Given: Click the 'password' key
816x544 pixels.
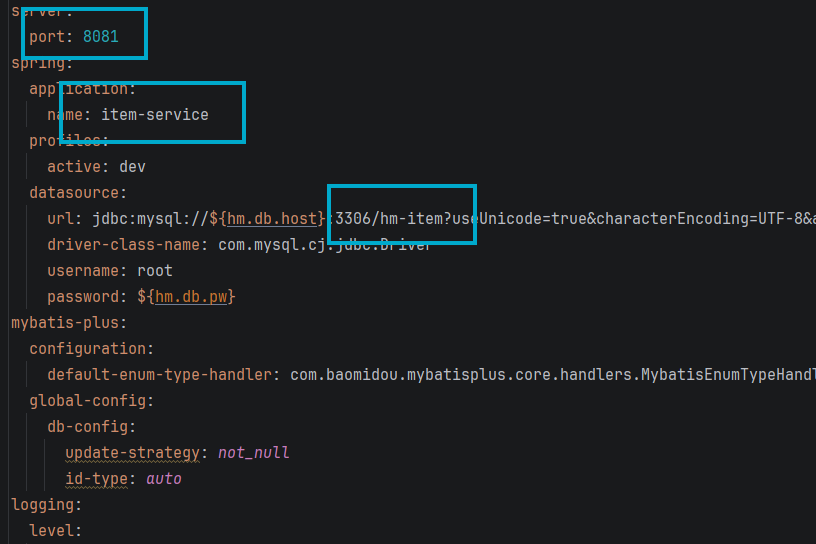Looking at the screenshot, I should click(83, 297).
